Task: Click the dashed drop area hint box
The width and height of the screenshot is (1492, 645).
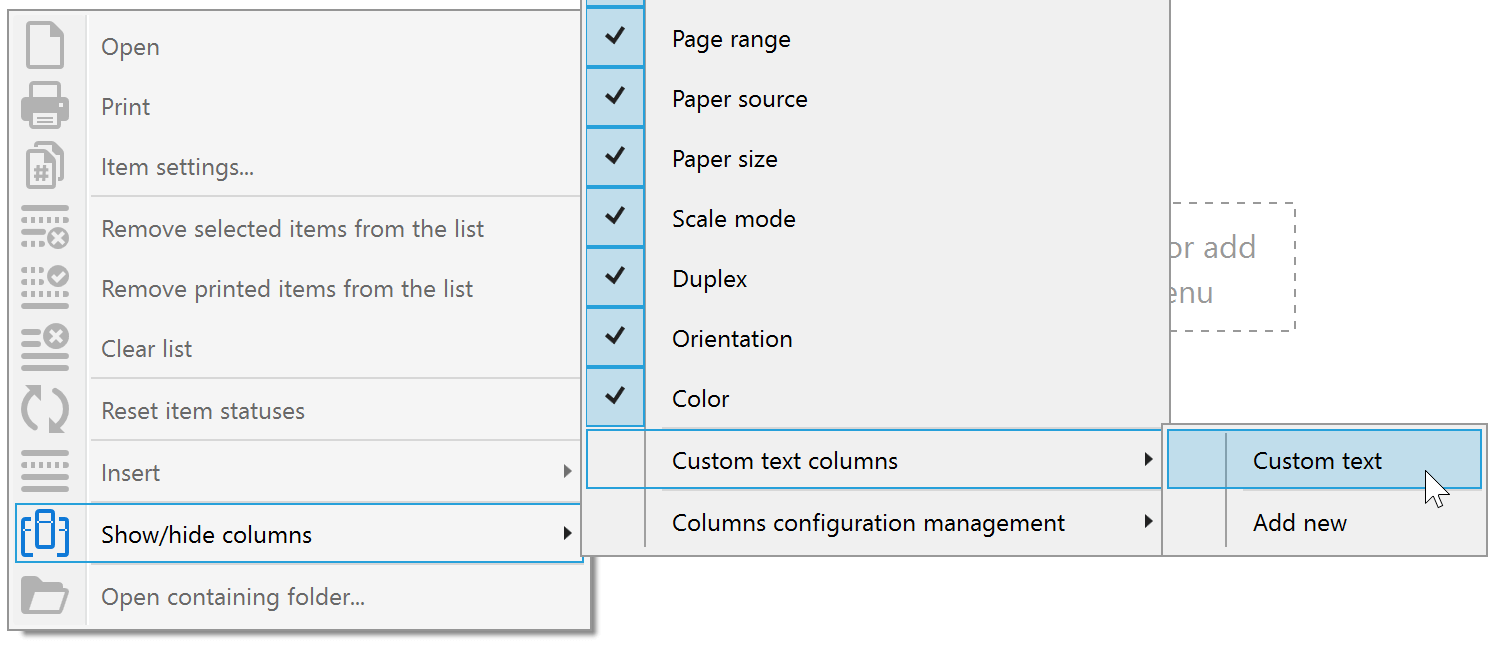Action: [1232, 268]
